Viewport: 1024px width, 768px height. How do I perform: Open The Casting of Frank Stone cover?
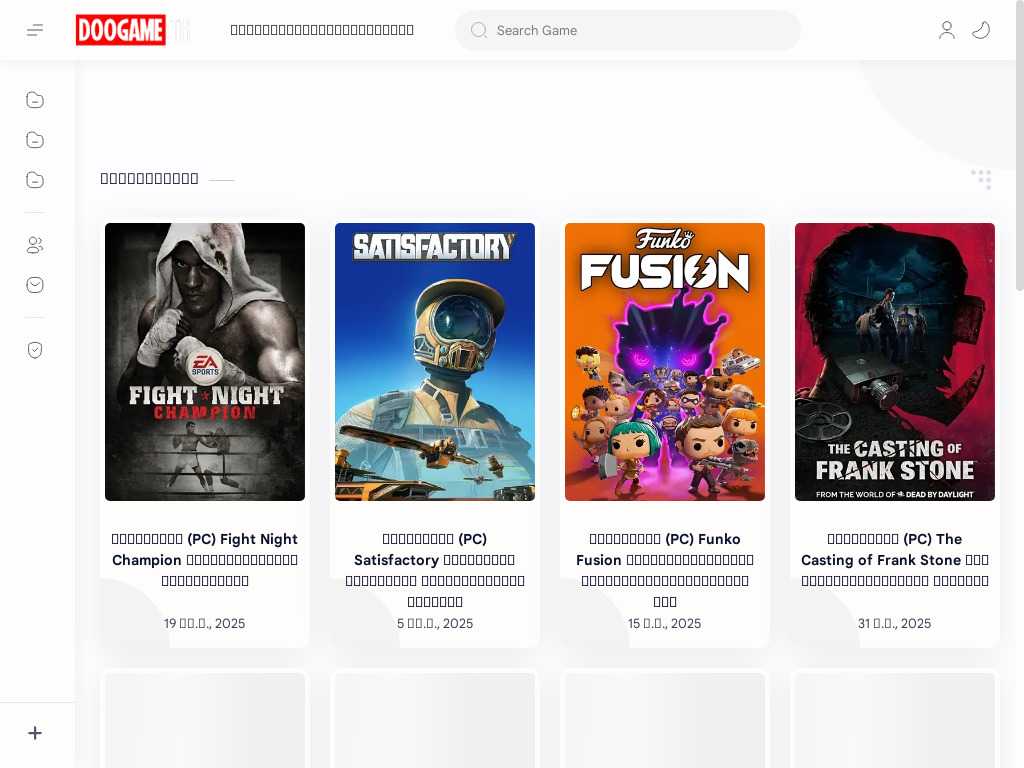[895, 362]
